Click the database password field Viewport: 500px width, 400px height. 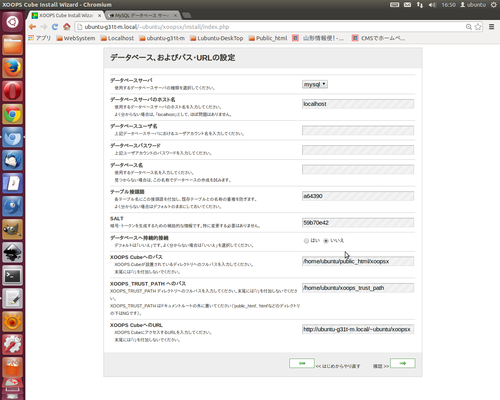click(358, 150)
